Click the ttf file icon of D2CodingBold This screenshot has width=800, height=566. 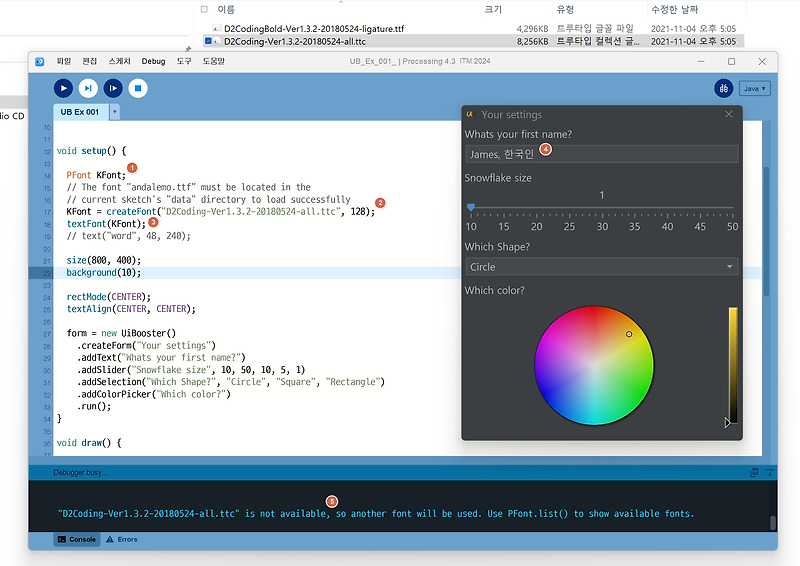coord(216,29)
